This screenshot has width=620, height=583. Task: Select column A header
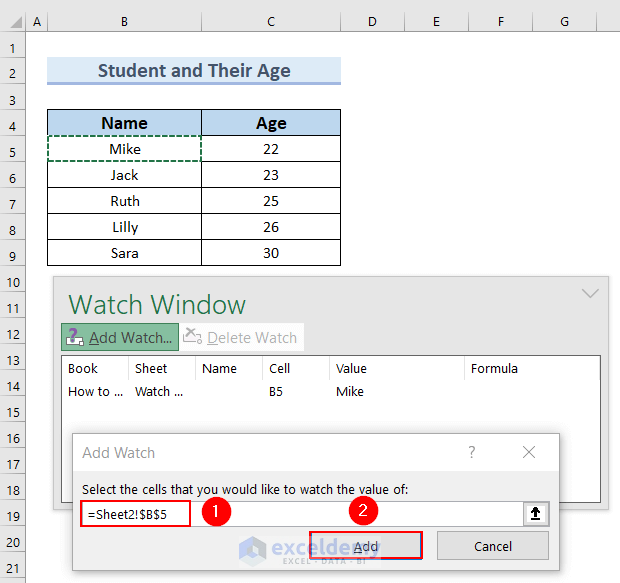tap(37, 22)
